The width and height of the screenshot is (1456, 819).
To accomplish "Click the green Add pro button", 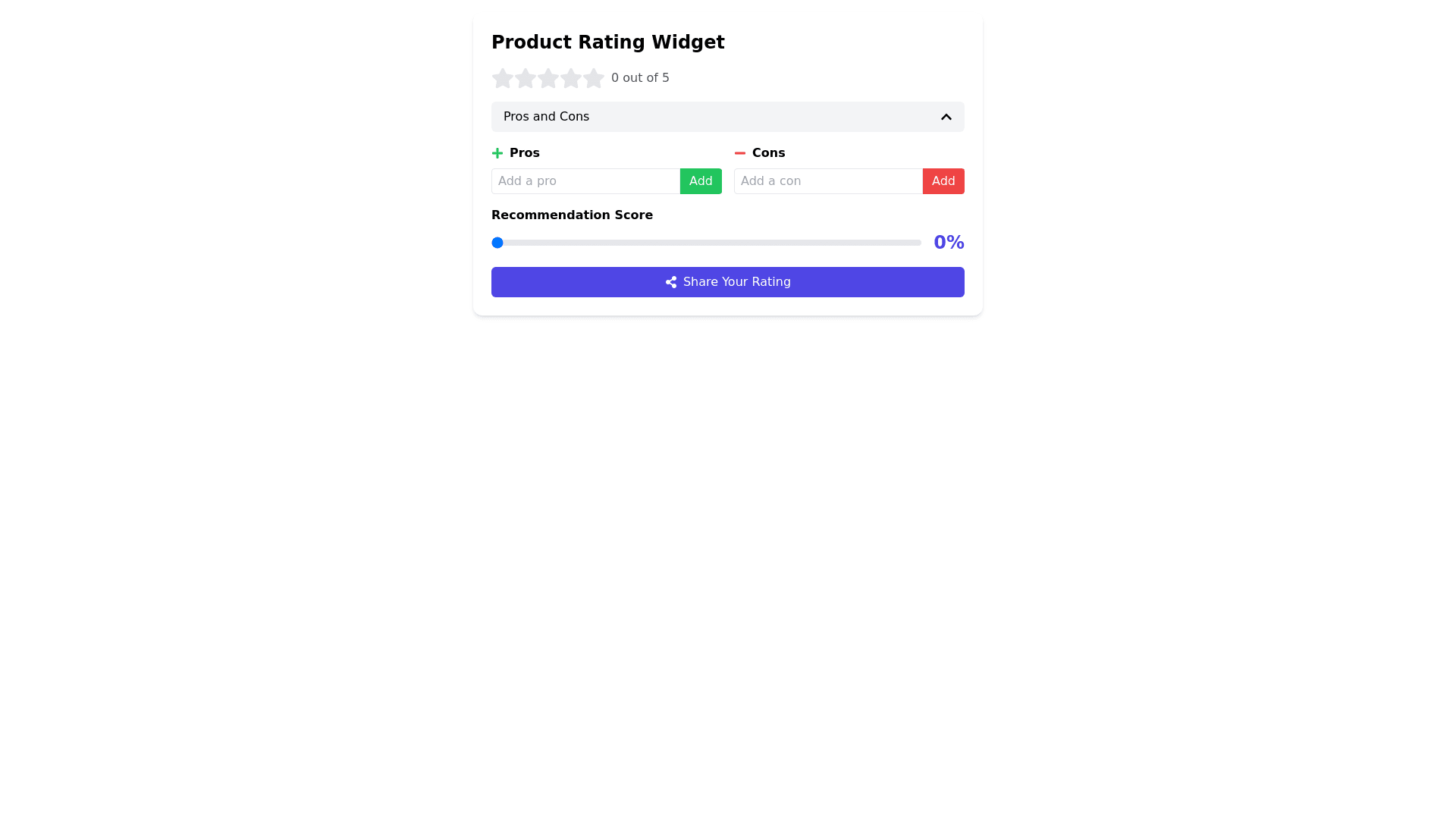I will (700, 181).
